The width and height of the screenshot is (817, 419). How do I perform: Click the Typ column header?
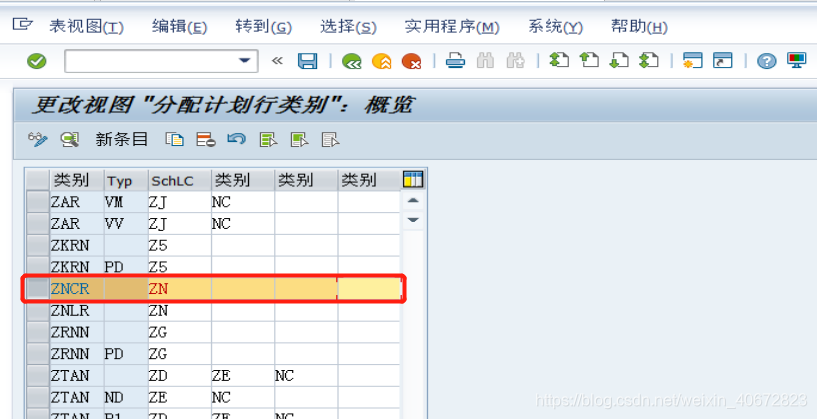[126, 181]
